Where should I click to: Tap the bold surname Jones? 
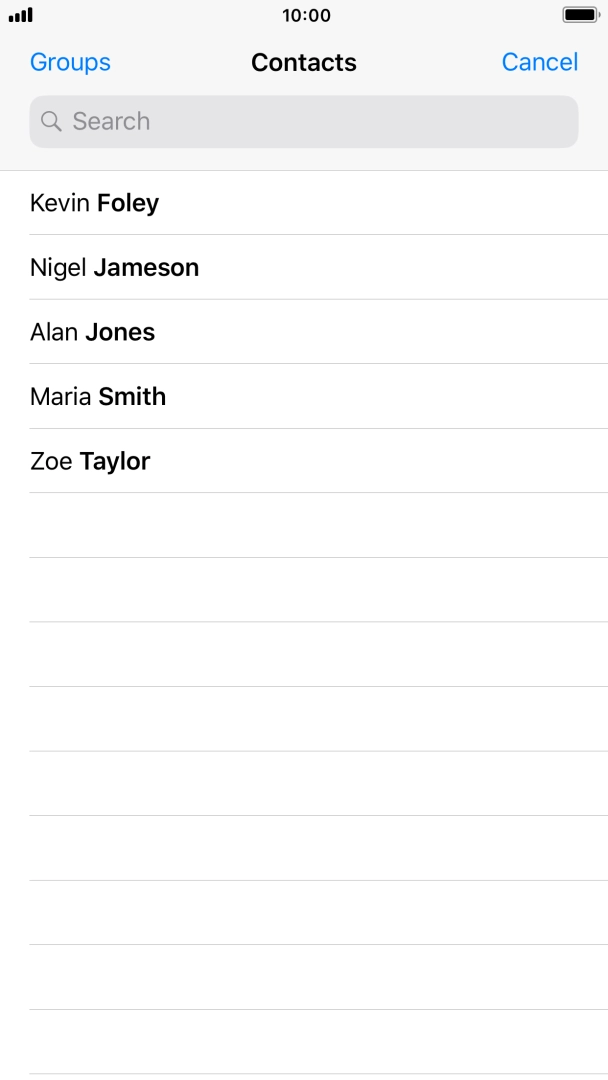pyautogui.click(x=120, y=332)
